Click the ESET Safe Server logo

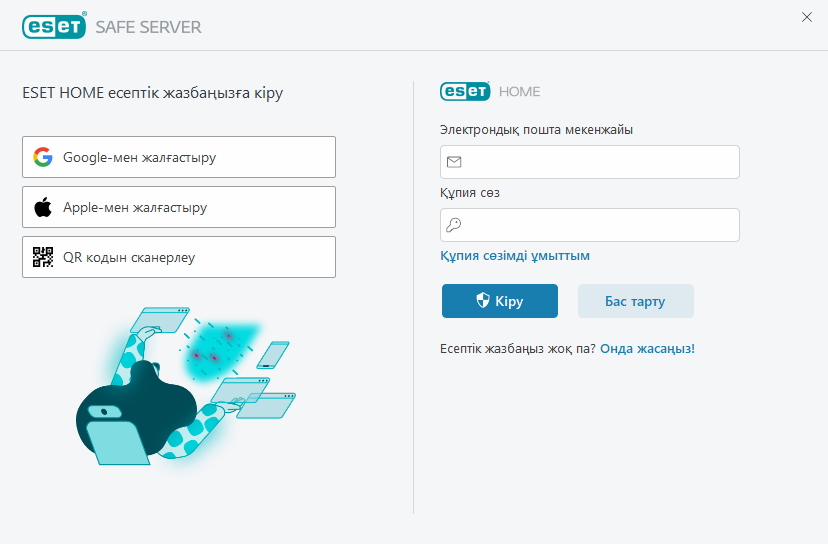pos(112,27)
